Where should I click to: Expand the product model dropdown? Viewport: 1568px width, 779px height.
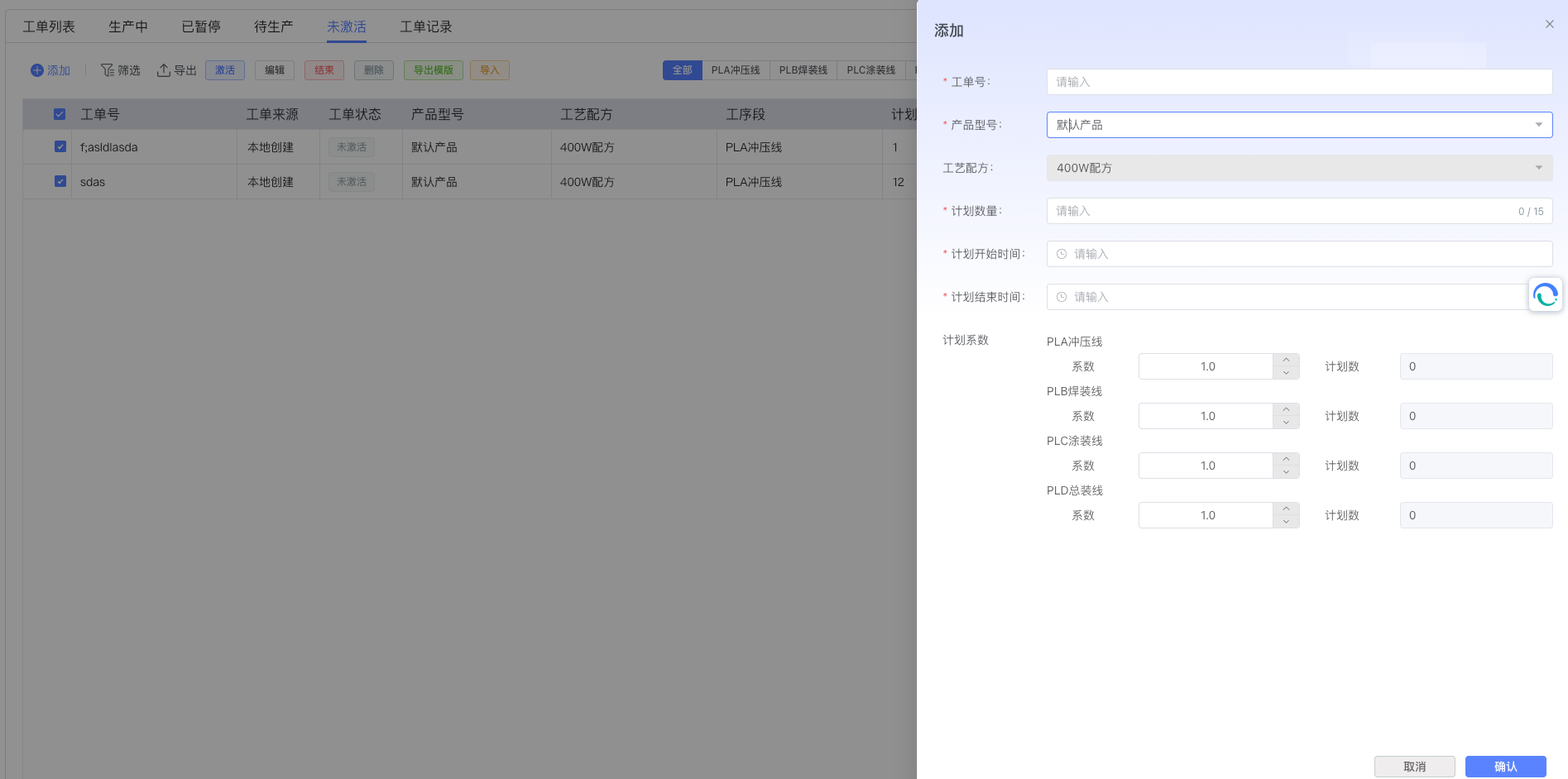[1538, 125]
